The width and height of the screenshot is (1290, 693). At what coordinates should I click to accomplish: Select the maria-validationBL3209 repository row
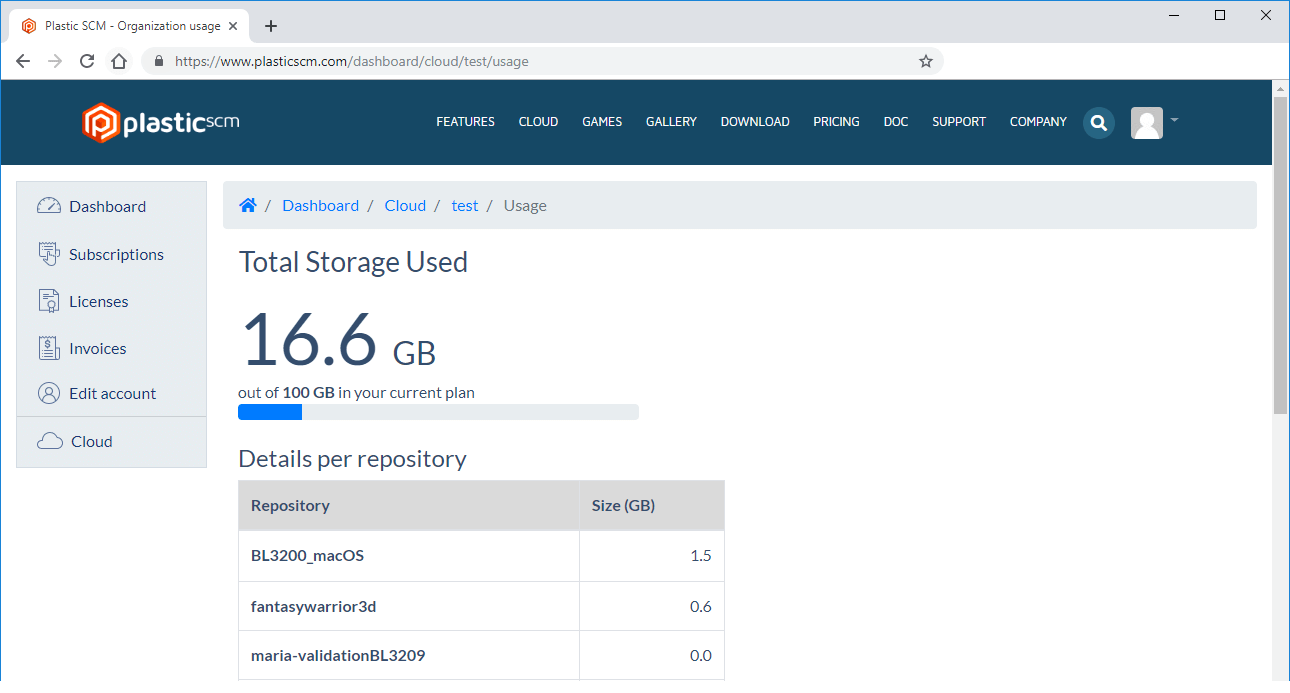pyautogui.click(x=481, y=655)
